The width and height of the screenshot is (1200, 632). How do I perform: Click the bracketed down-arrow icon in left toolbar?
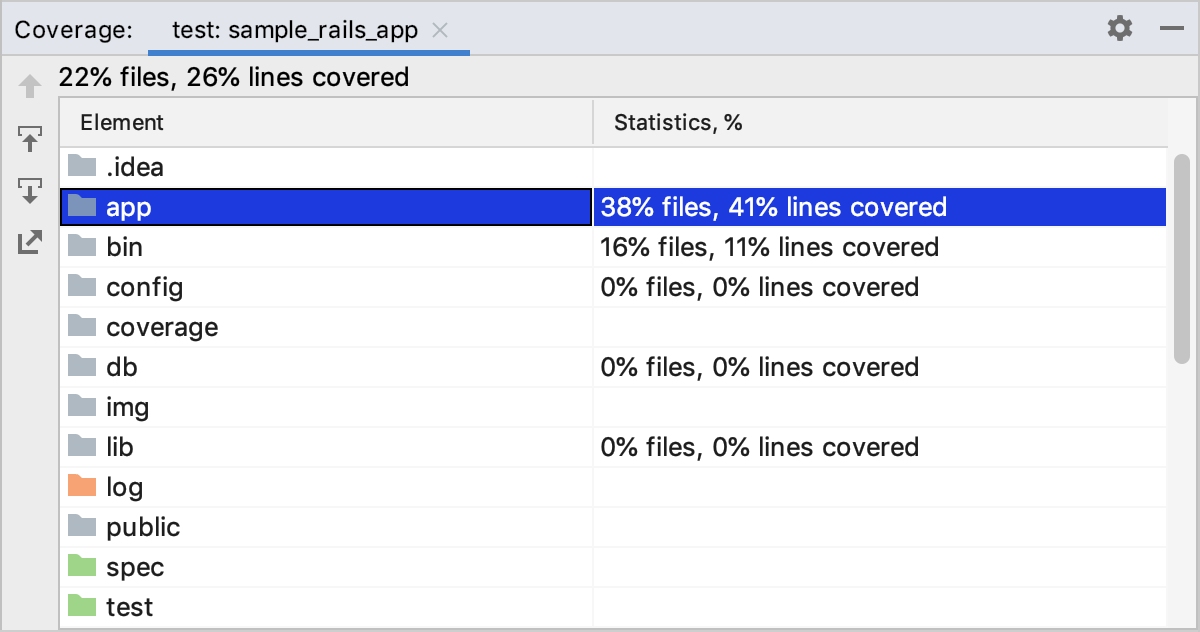31,190
